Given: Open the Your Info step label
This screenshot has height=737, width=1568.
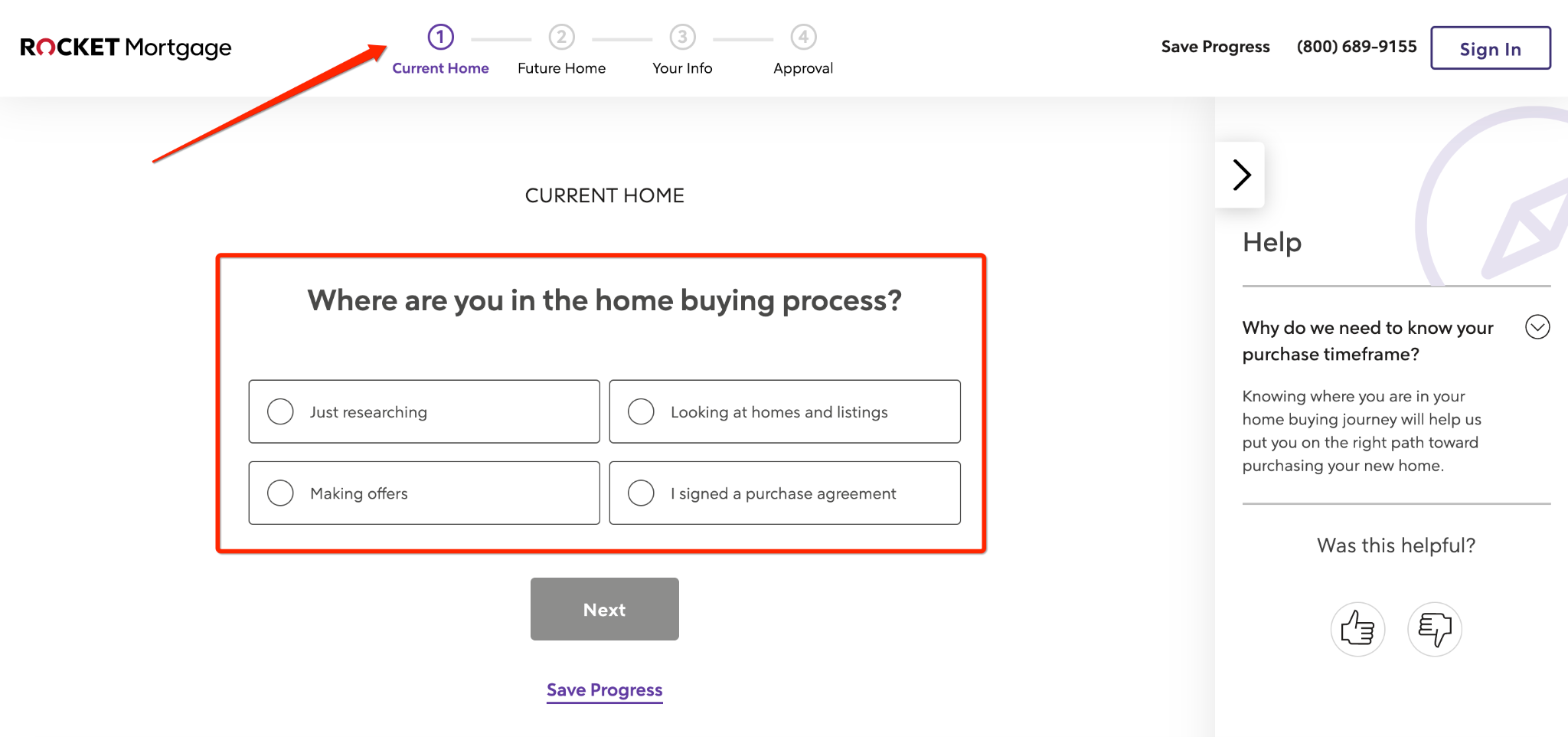Looking at the screenshot, I should (682, 68).
